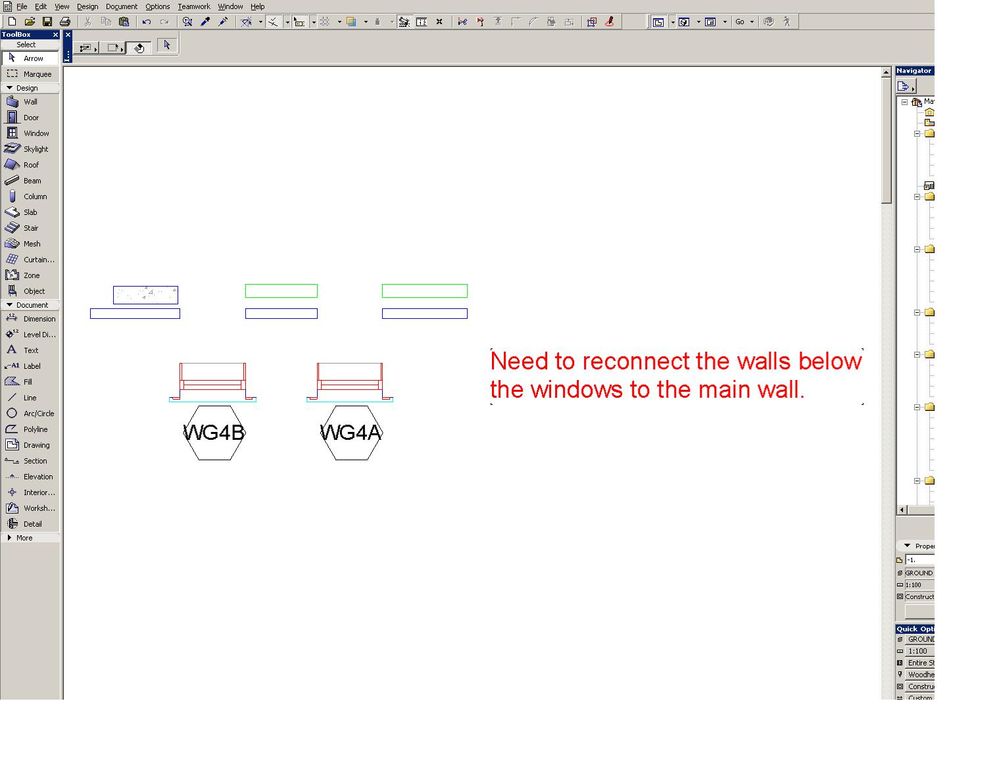Activate the Elevation tool
The width and height of the screenshot is (999, 758).
[30, 476]
